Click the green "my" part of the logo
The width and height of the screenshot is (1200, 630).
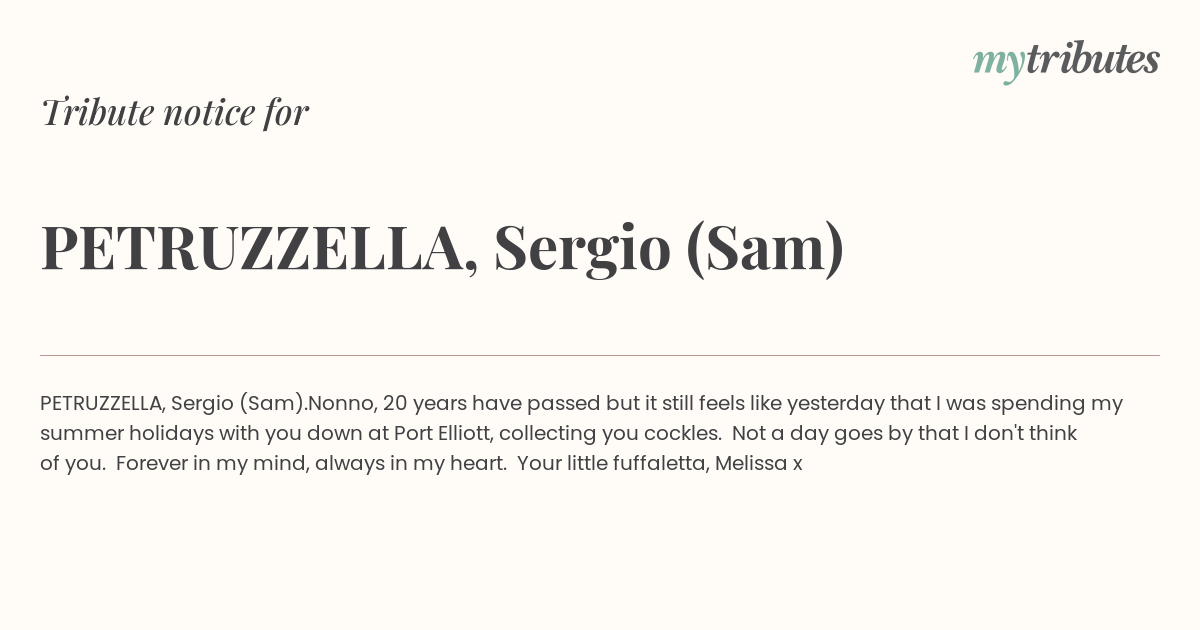pos(998,64)
